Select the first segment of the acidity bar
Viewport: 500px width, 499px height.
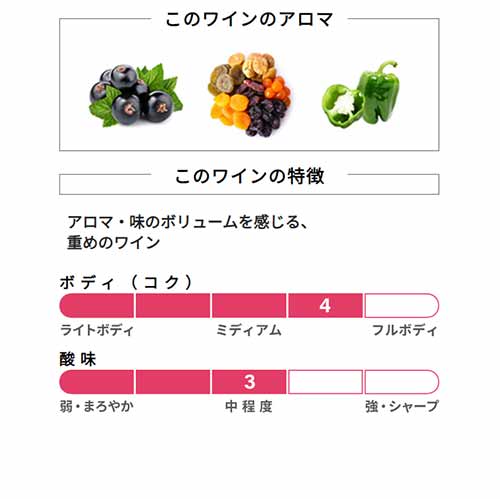click(x=97, y=382)
